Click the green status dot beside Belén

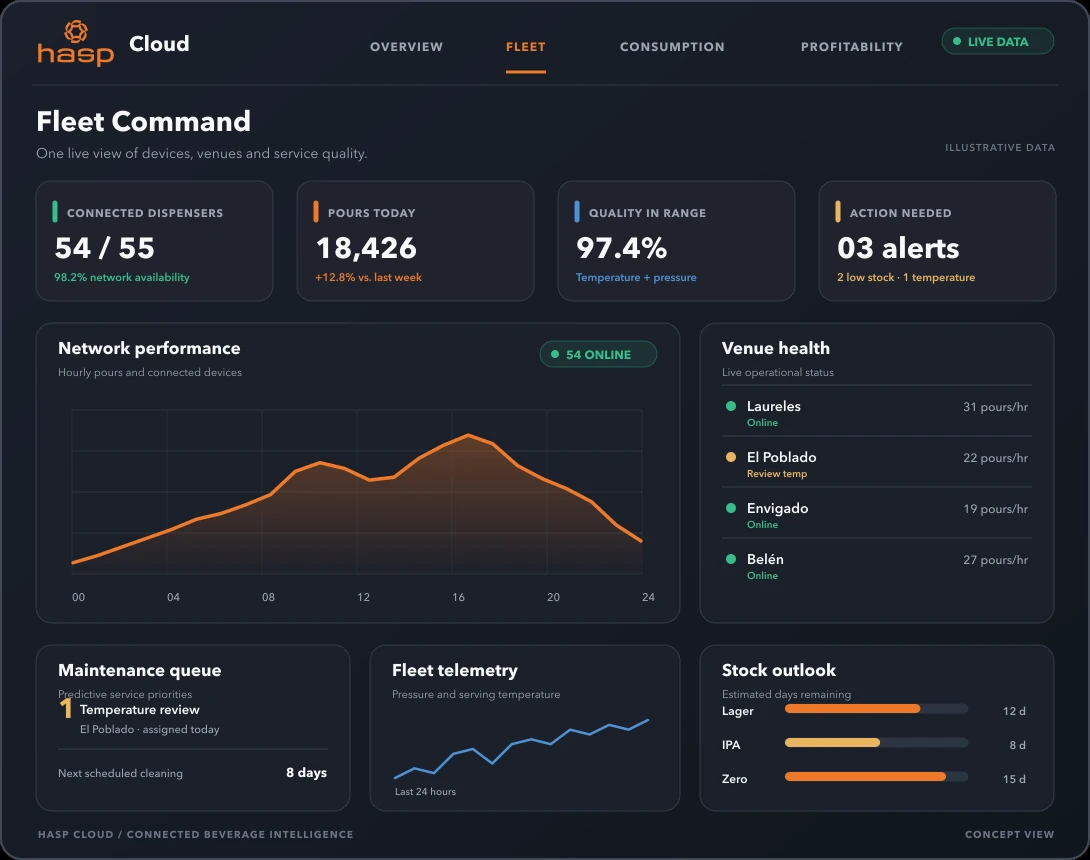tap(731, 559)
